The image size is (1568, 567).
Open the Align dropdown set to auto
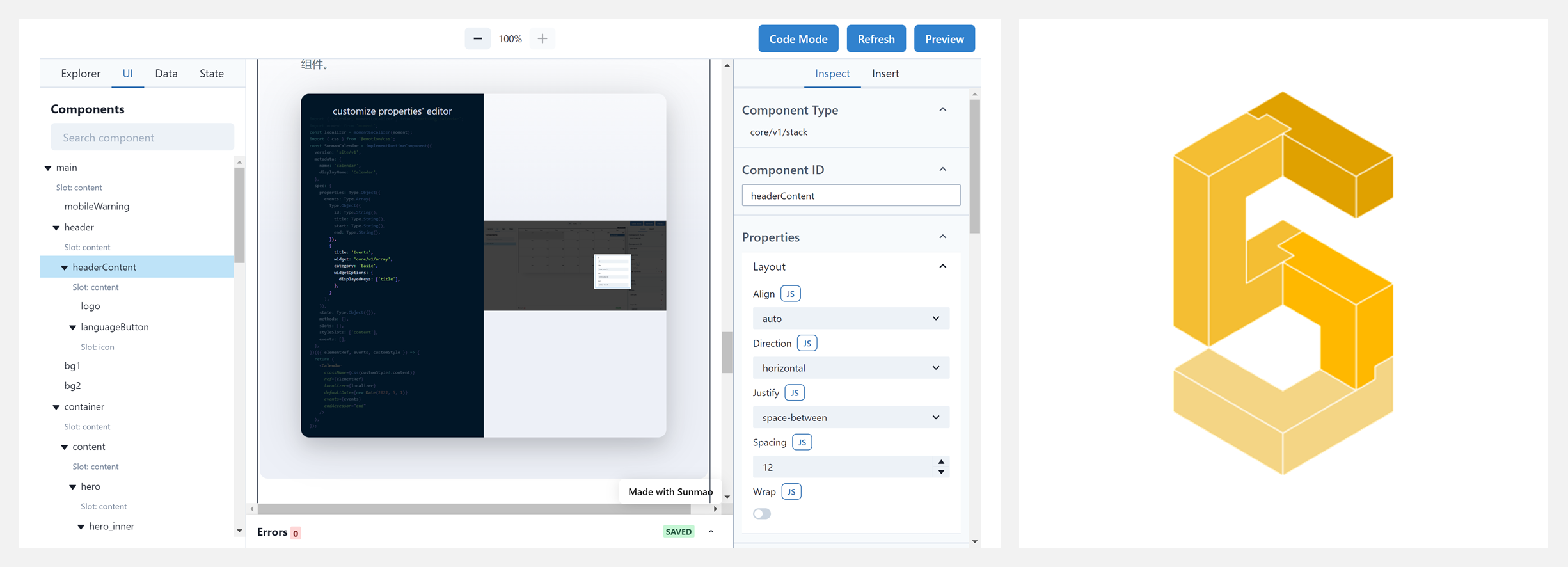tap(851, 319)
